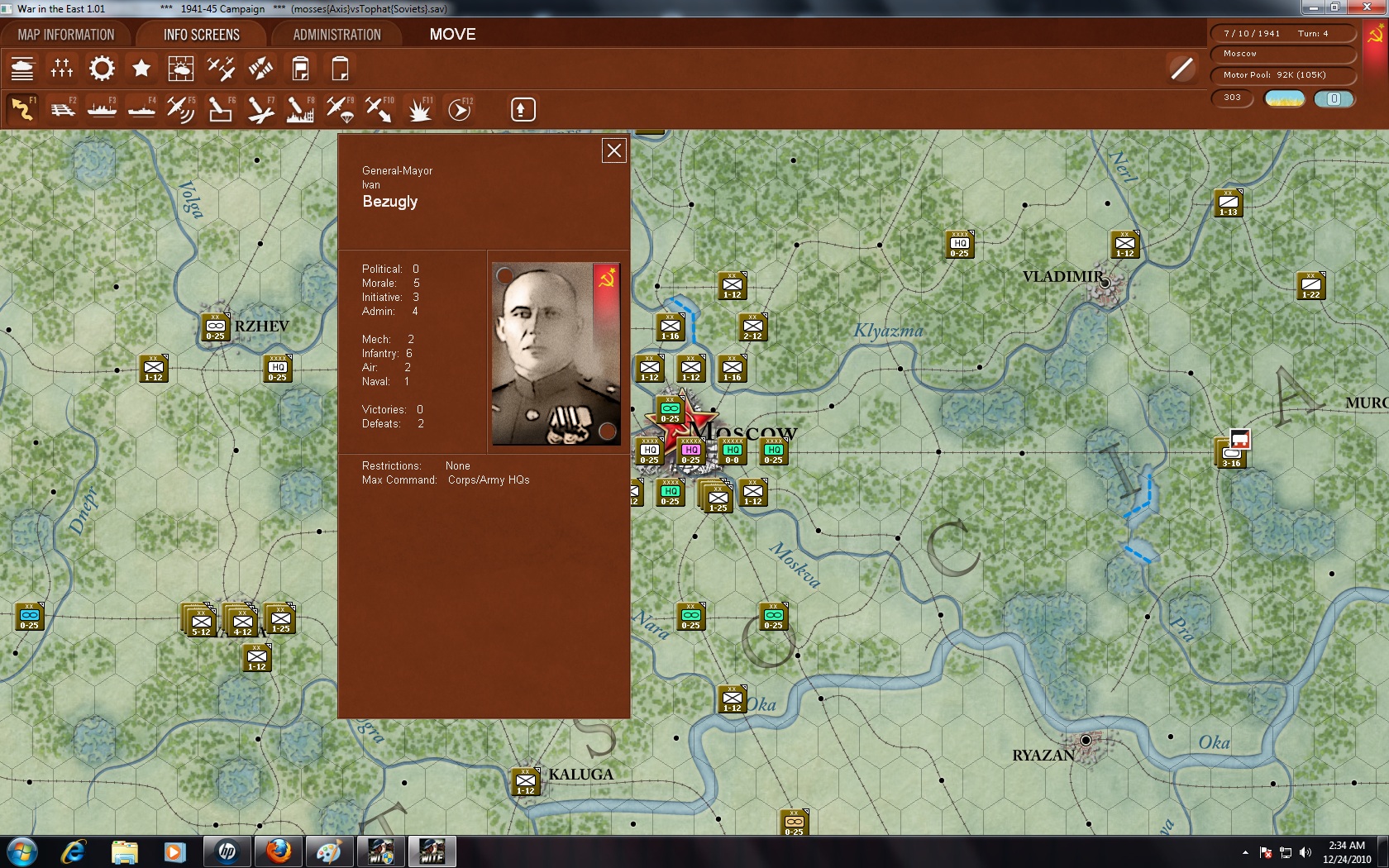Switch to the ADMINISTRATION tab
Image resolution: width=1389 pixels, height=868 pixels.
(x=337, y=35)
